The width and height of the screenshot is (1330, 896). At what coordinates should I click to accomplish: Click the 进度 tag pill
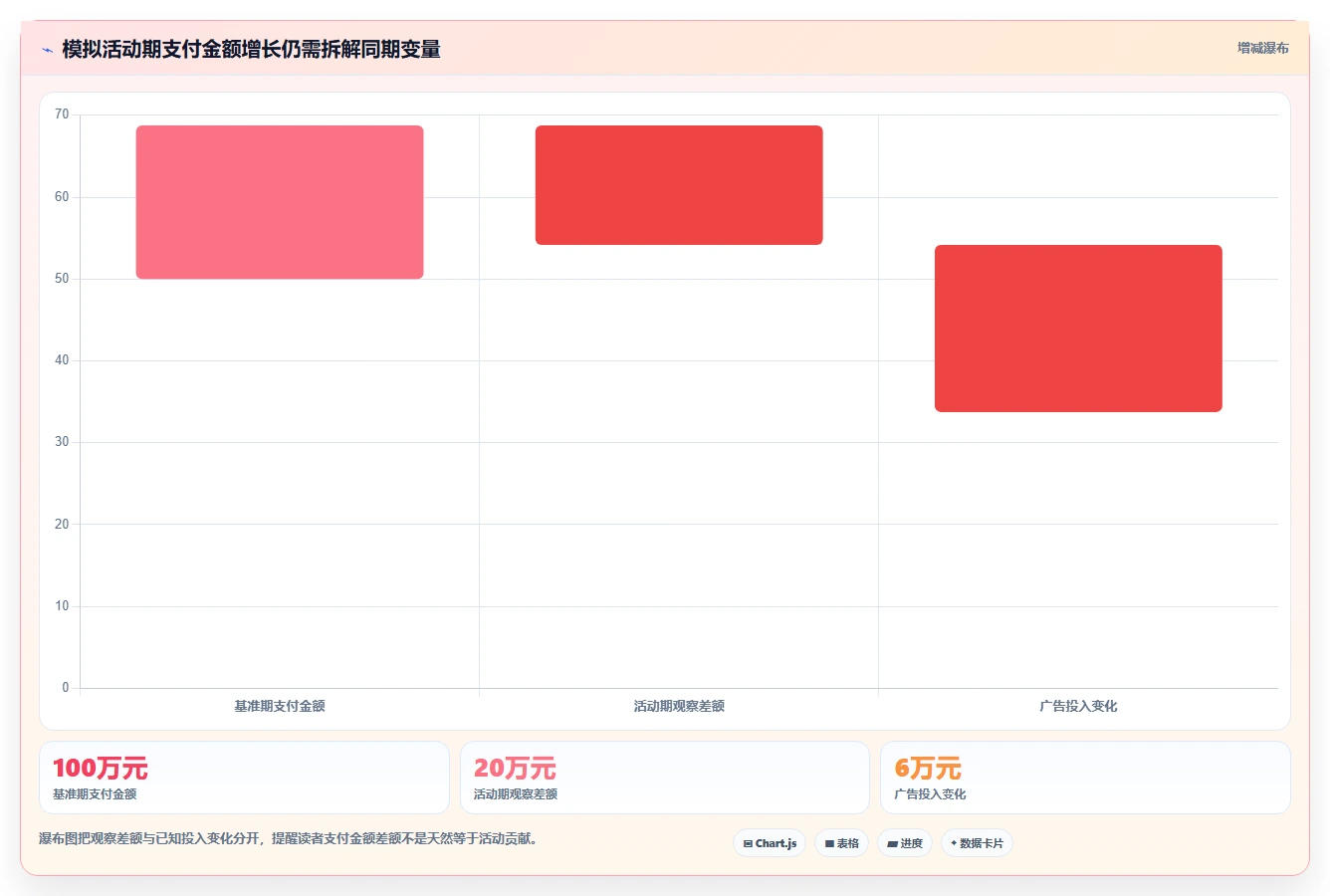(905, 843)
